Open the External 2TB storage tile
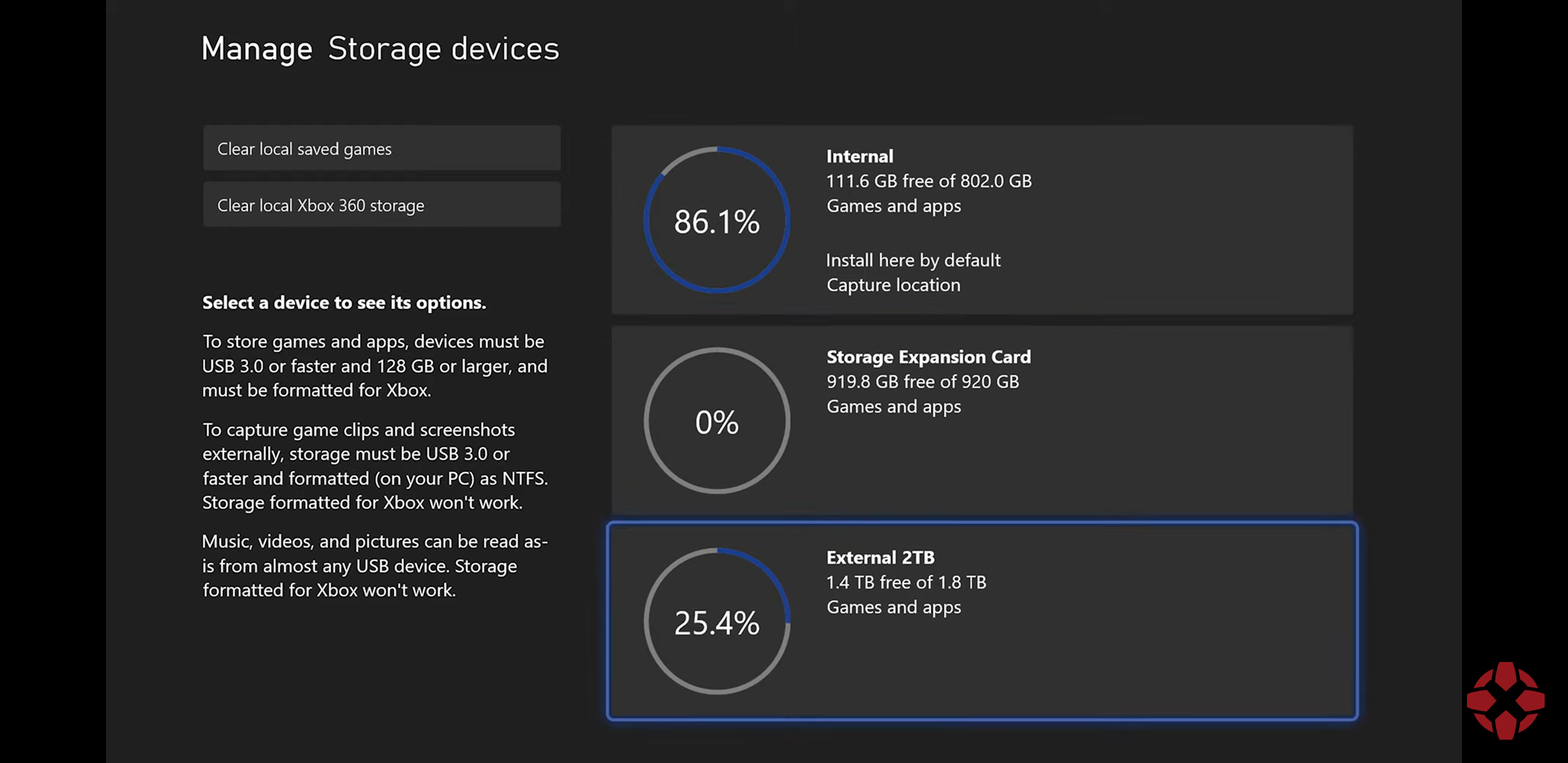 click(982, 621)
